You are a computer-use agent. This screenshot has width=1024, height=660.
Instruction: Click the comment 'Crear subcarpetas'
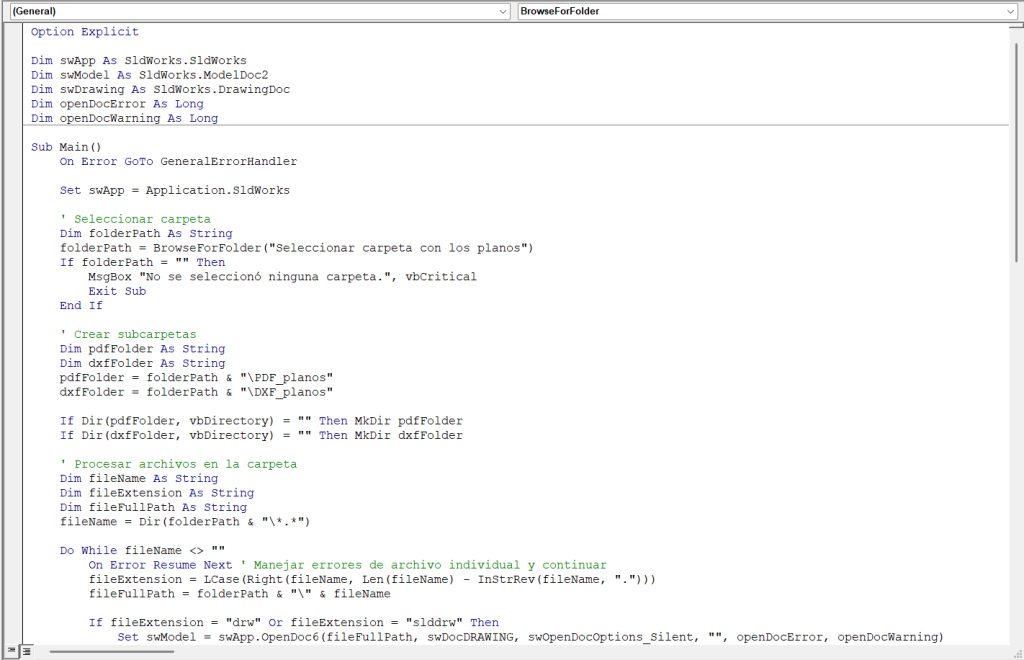click(x=128, y=334)
